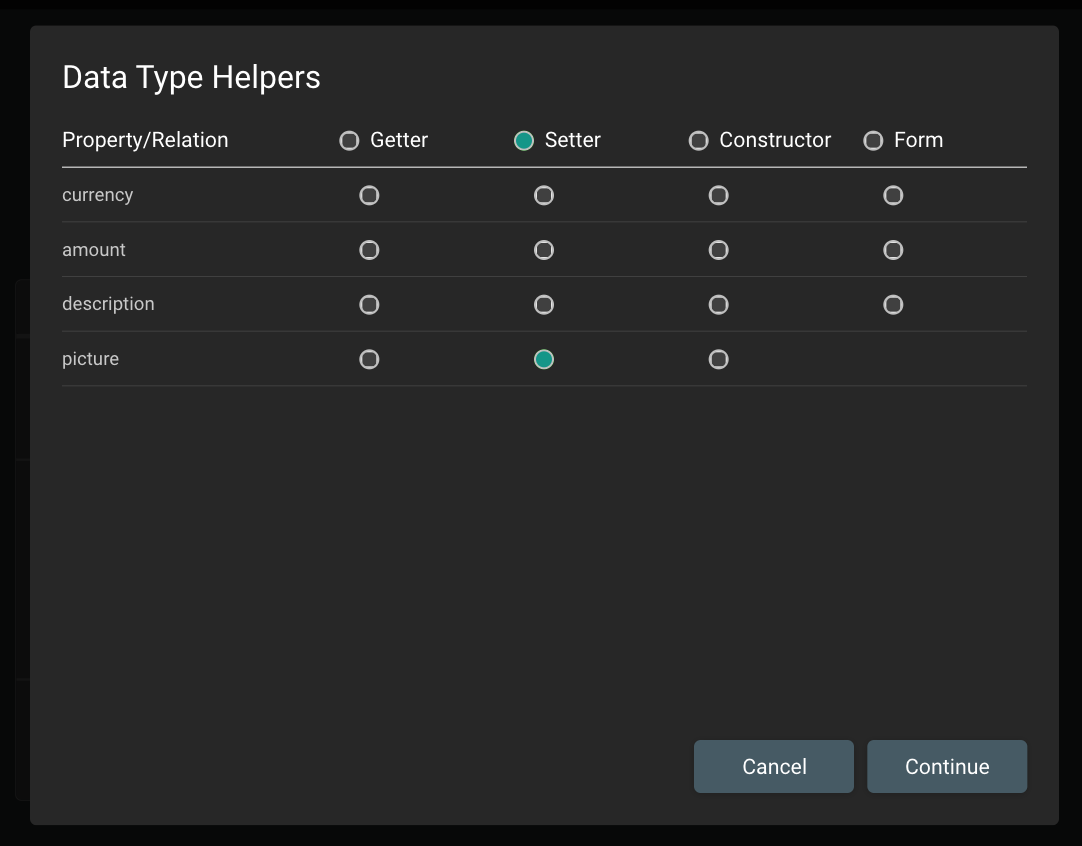Click the Cancel button
This screenshot has height=846, width=1082.
773,766
